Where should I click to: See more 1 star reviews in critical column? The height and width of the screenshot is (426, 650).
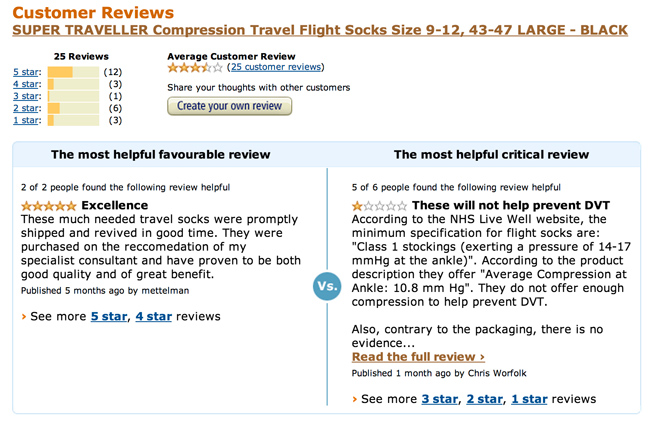(x=530, y=399)
